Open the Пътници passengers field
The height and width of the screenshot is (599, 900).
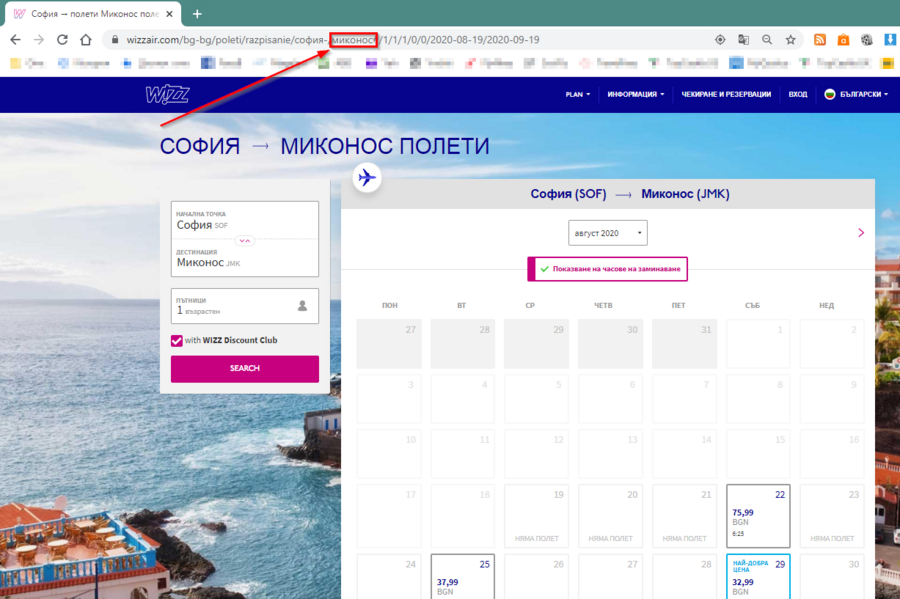pyautogui.click(x=245, y=306)
